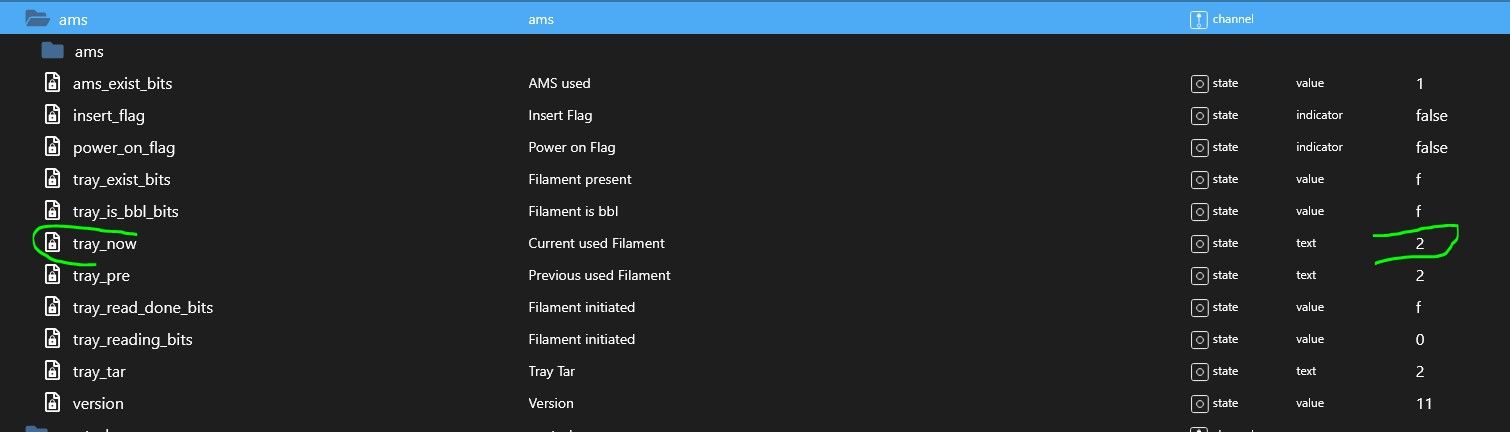Click the version value 11

[x=1424, y=403]
